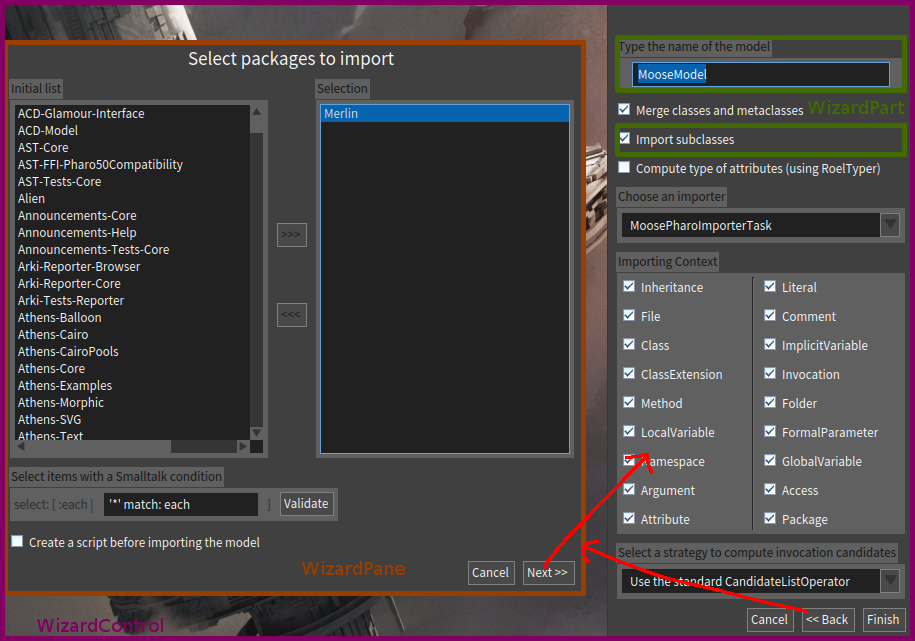The width and height of the screenshot is (915, 641).
Task: Select AST-Tests-Core package
Action: [x=132, y=181]
